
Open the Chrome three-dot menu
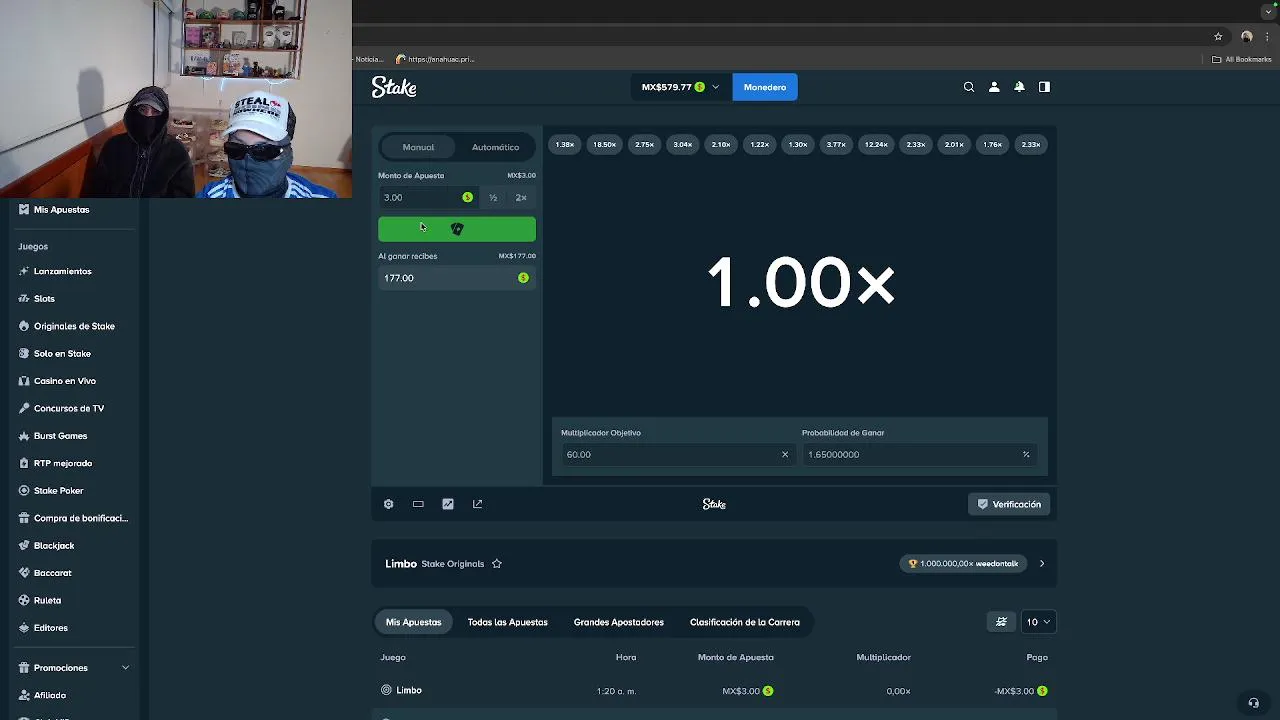pyautogui.click(x=1267, y=37)
